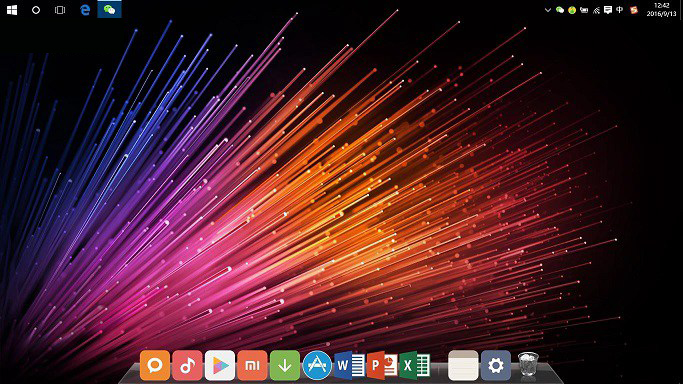The width and height of the screenshot is (683, 384).
Task: Open Microsoft Word from the dock
Action: pyautogui.click(x=350, y=365)
